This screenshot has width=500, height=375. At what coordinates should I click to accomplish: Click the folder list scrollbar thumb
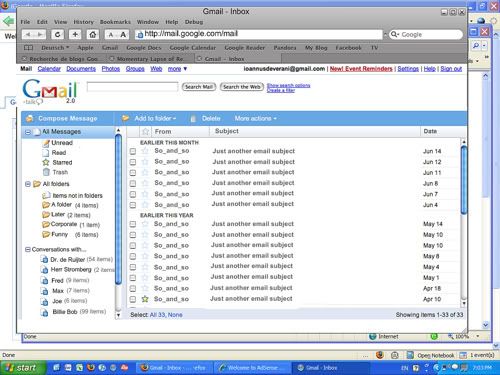tap(118, 208)
